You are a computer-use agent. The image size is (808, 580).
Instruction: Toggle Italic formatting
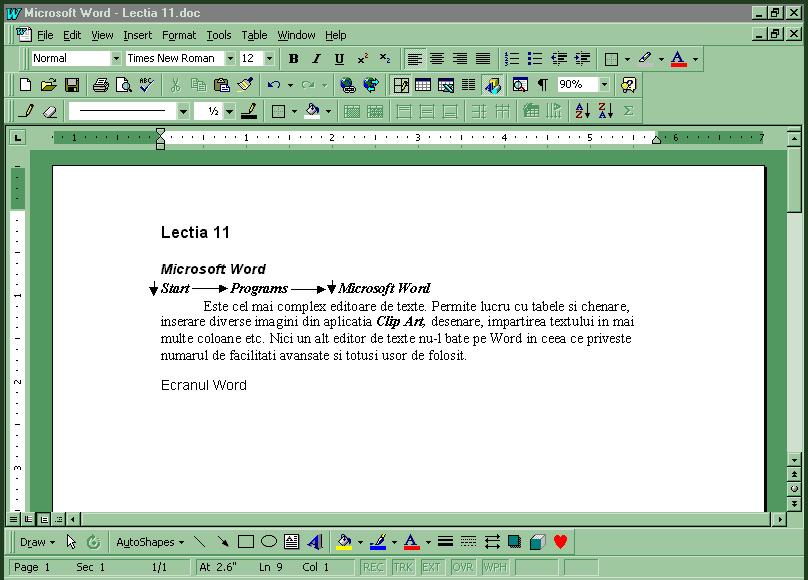tap(316, 59)
